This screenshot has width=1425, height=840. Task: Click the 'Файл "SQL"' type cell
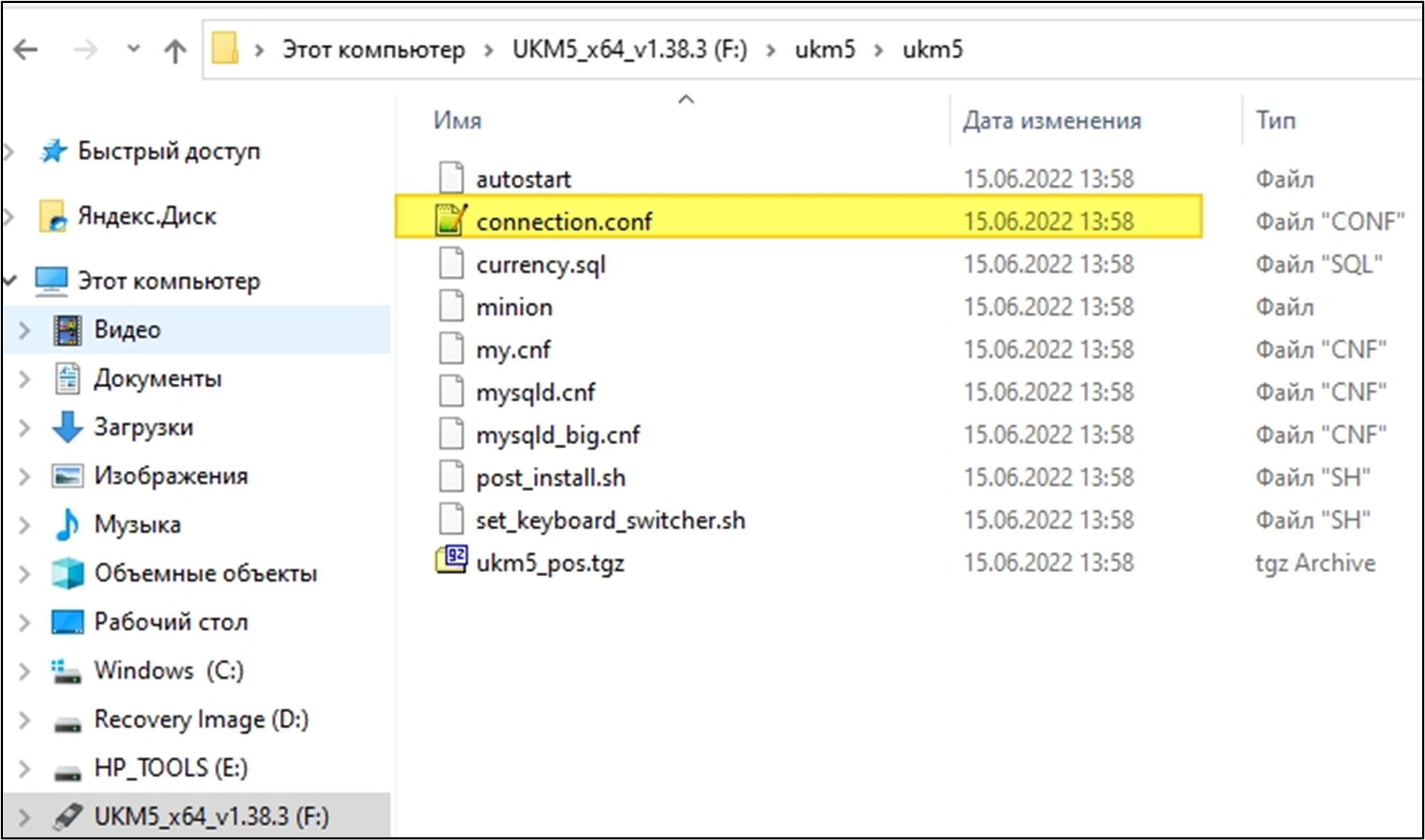[x=1319, y=264]
